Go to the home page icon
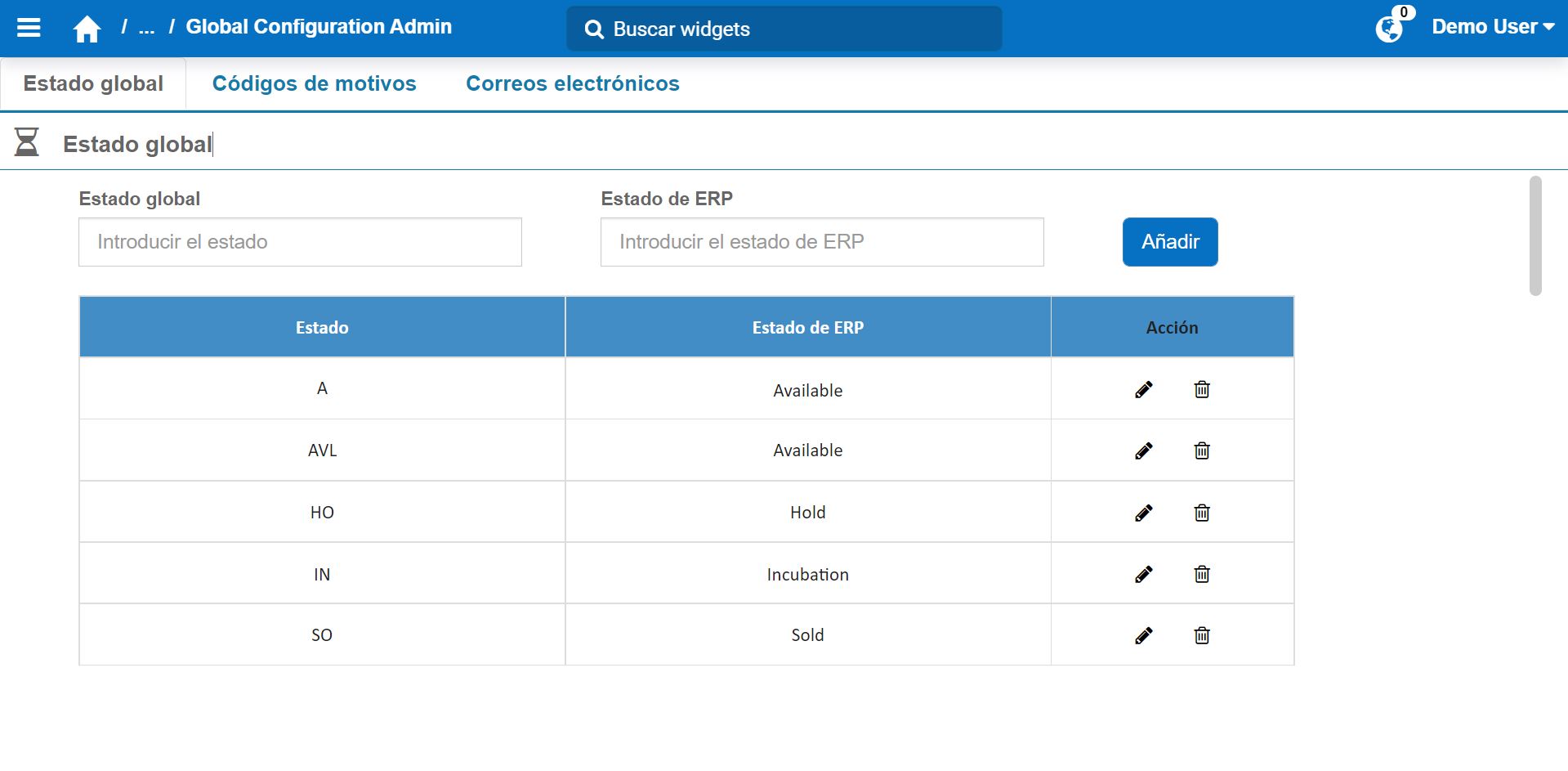Viewport: 1568px width, 771px height. click(x=87, y=29)
